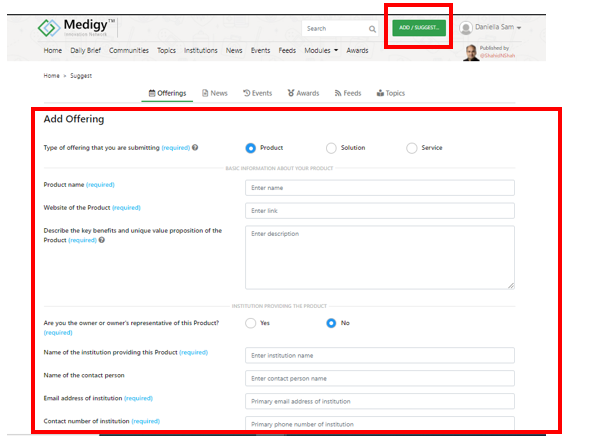Click Daniella Sam's user avatar icon
The image size is (591, 448).
coord(466,28)
